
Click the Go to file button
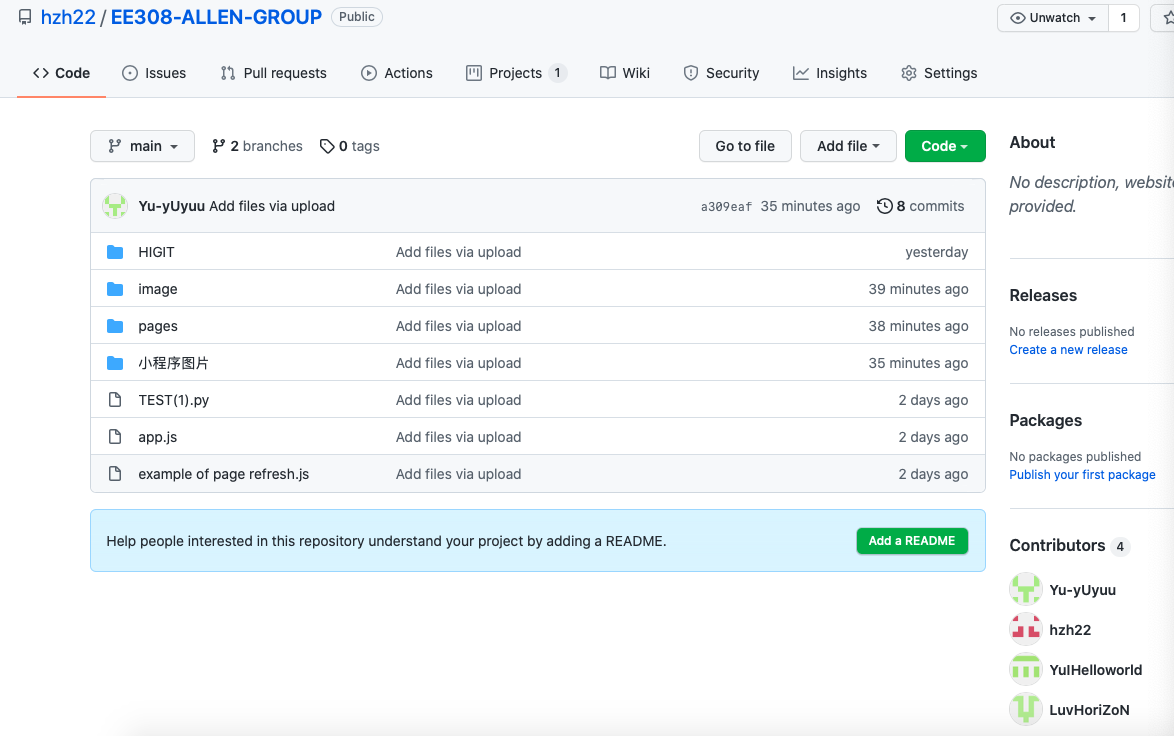pyautogui.click(x=745, y=146)
